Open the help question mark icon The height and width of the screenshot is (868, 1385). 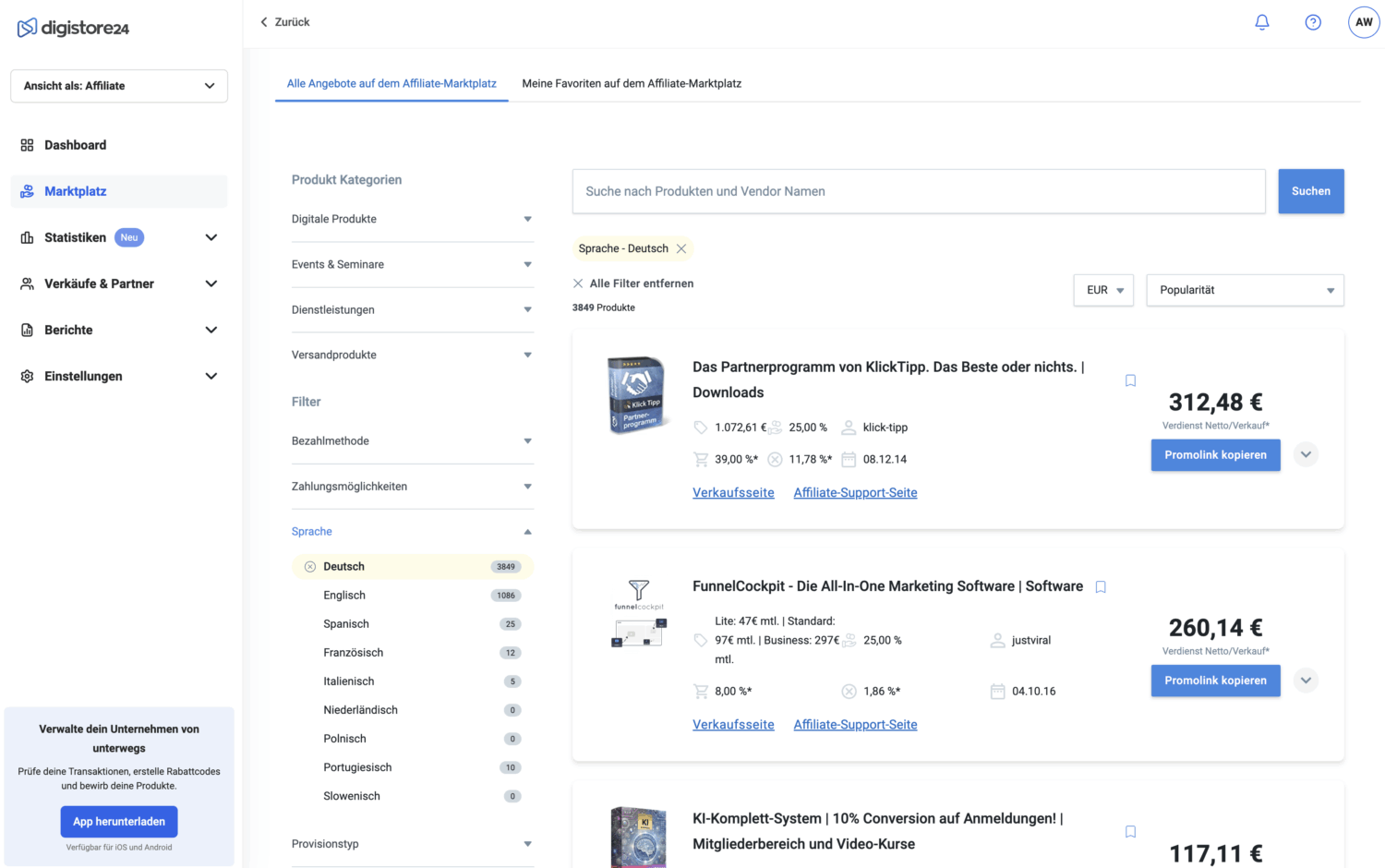coord(1313,22)
